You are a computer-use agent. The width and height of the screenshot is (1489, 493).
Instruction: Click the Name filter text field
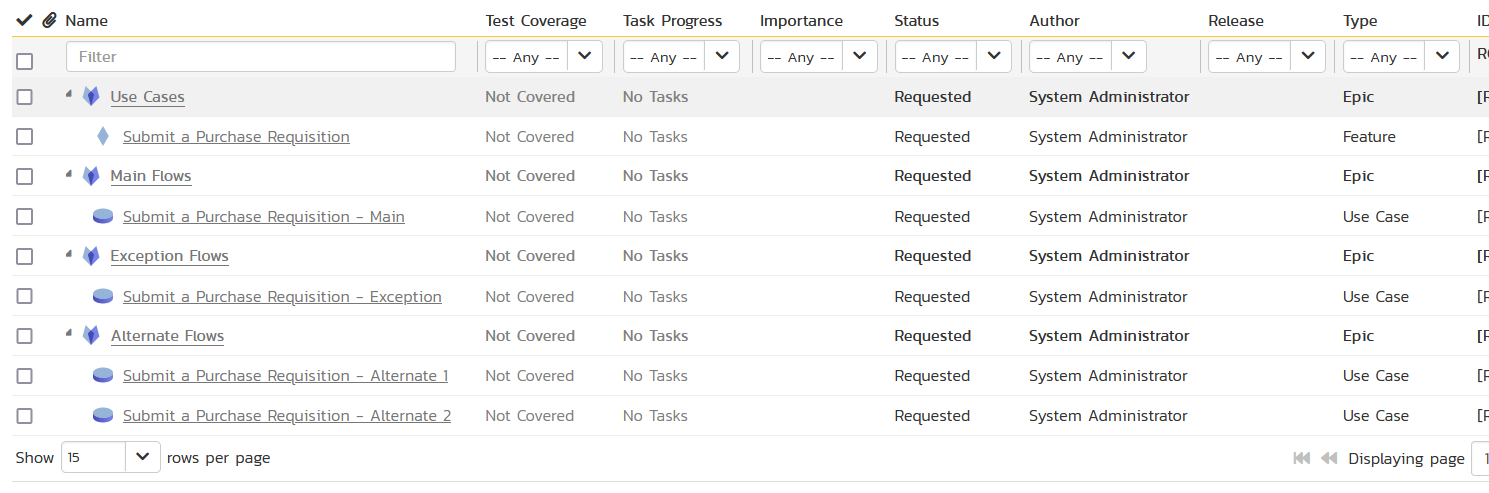pos(261,57)
